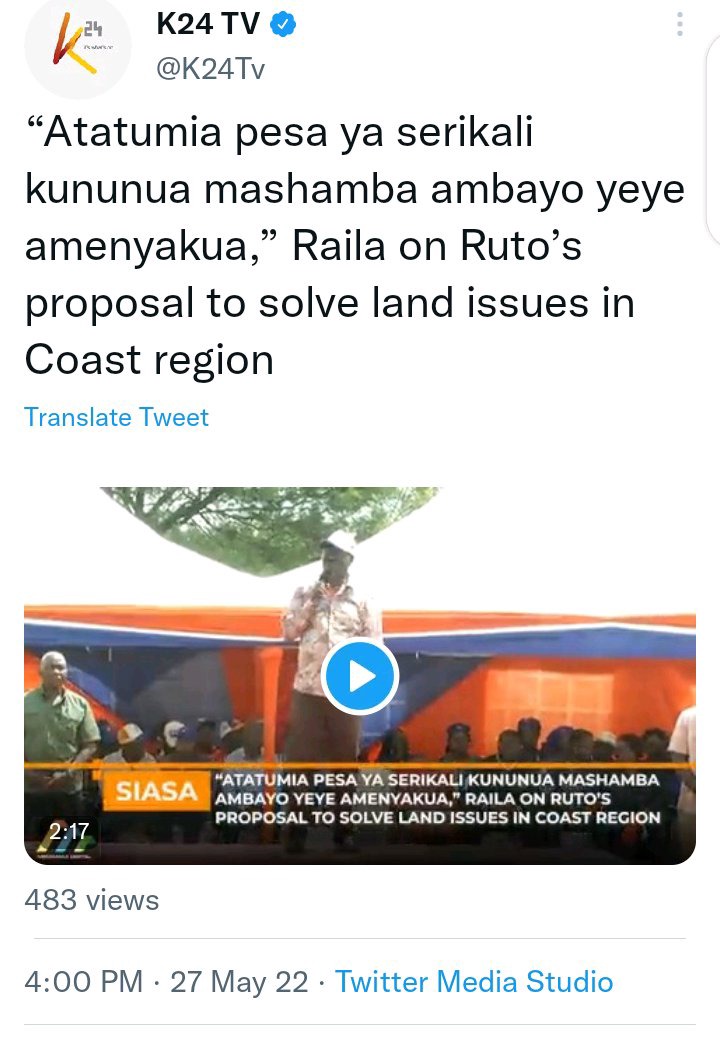Click Translate Tweet
Viewport: 720px width, 1041px height.
pos(117,418)
